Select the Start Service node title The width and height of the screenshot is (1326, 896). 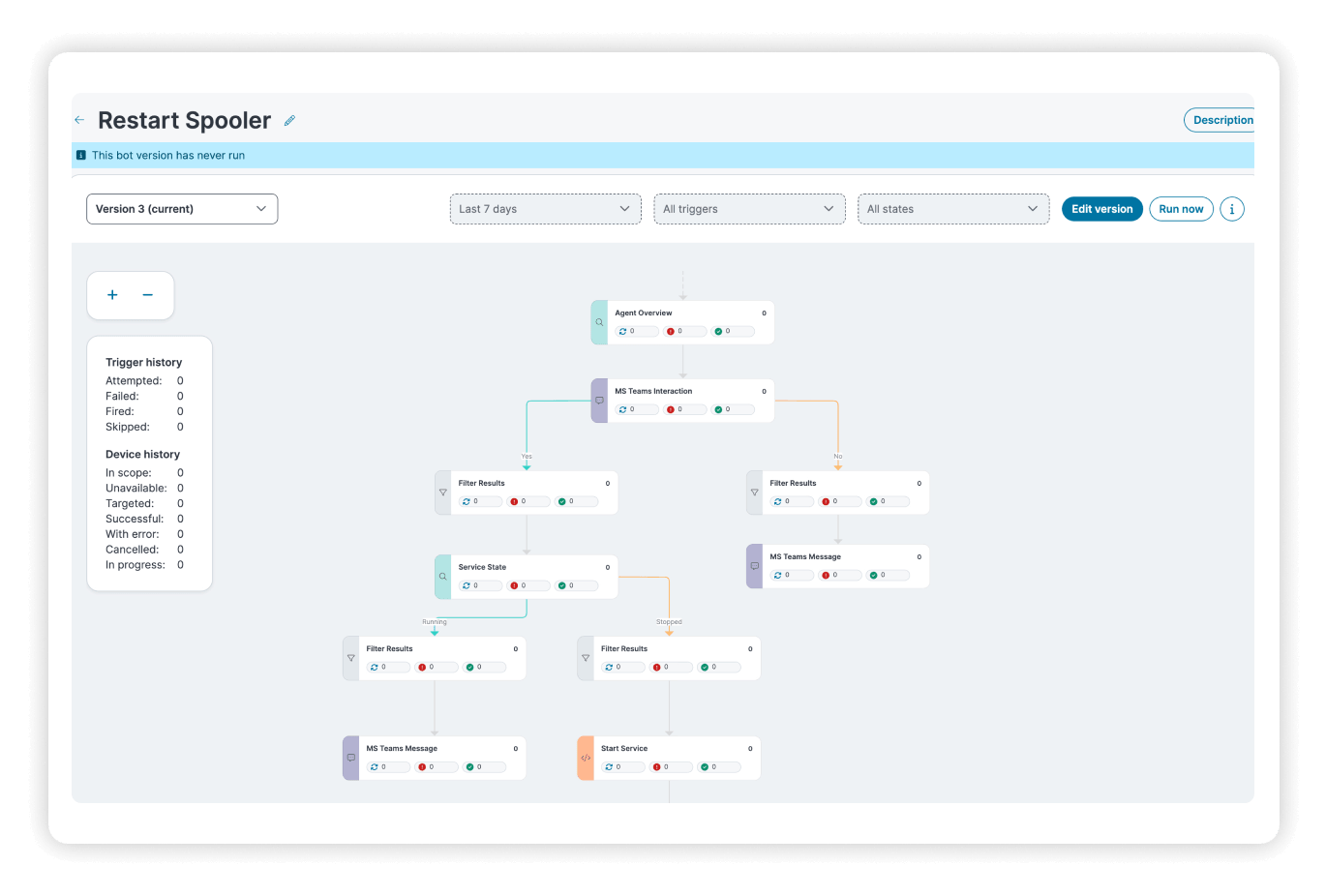pyautogui.click(x=624, y=748)
